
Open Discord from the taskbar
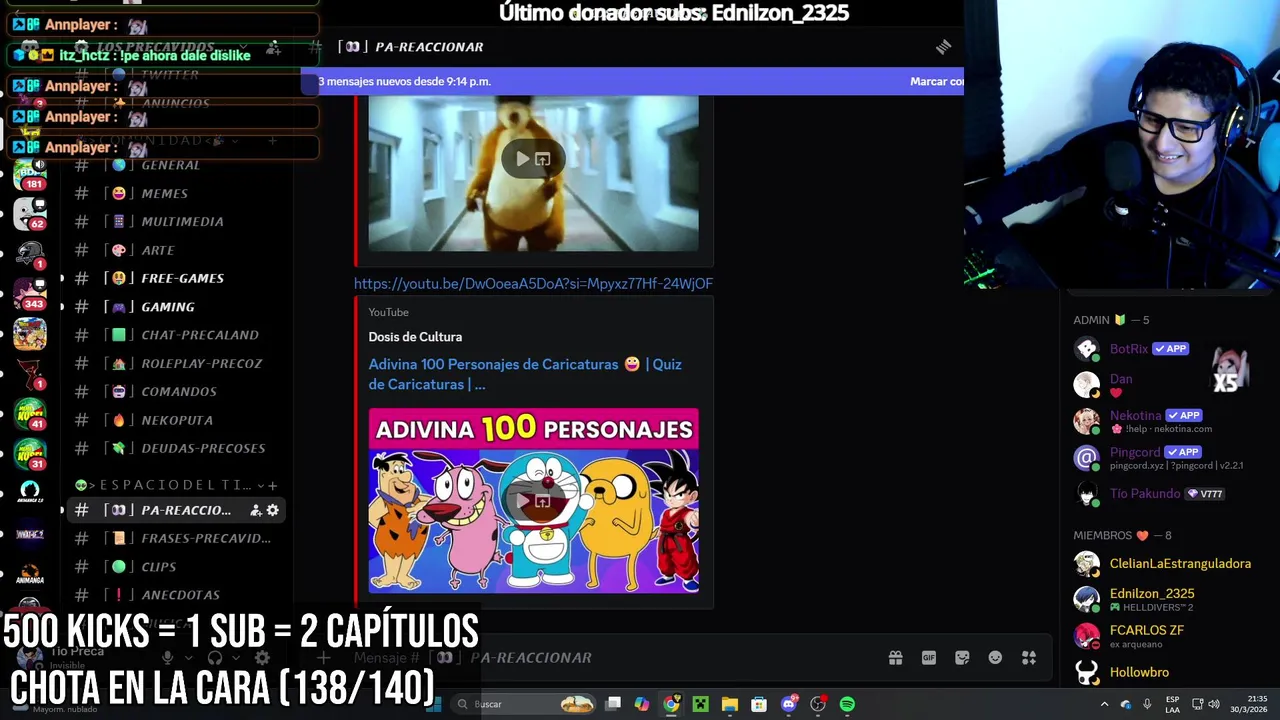point(789,704)
